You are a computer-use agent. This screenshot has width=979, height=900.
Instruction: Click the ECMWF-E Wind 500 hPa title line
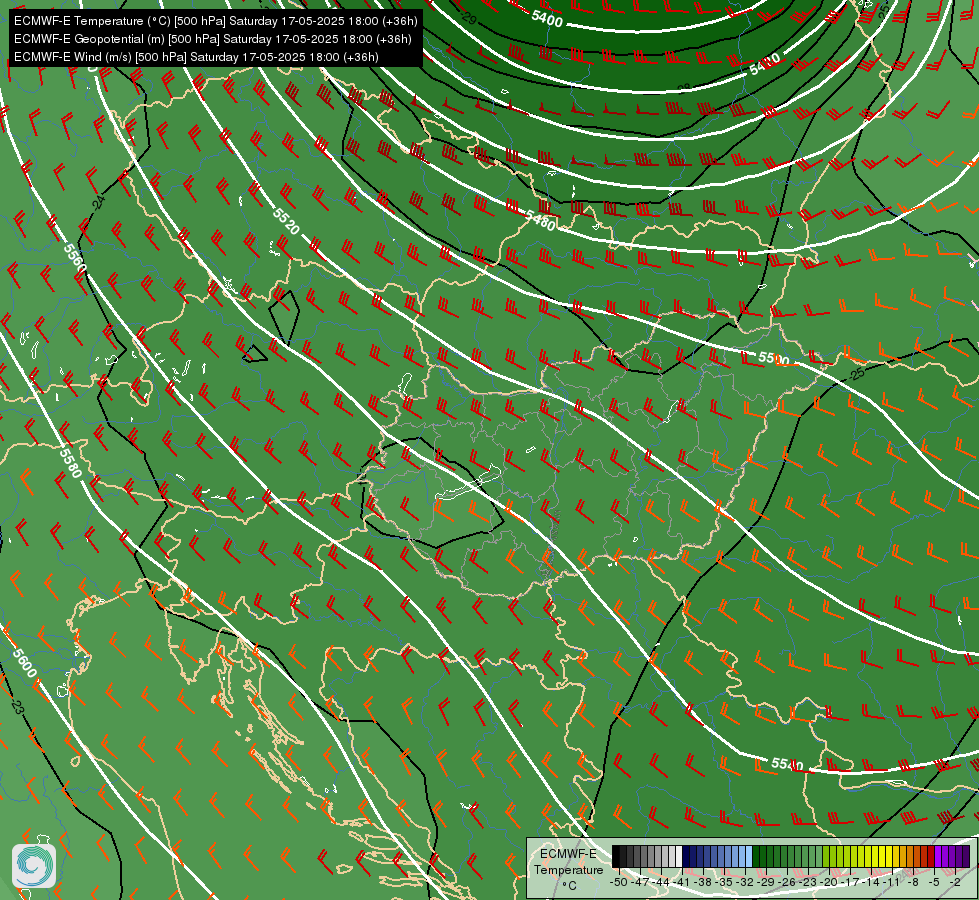tap(196, 57)
